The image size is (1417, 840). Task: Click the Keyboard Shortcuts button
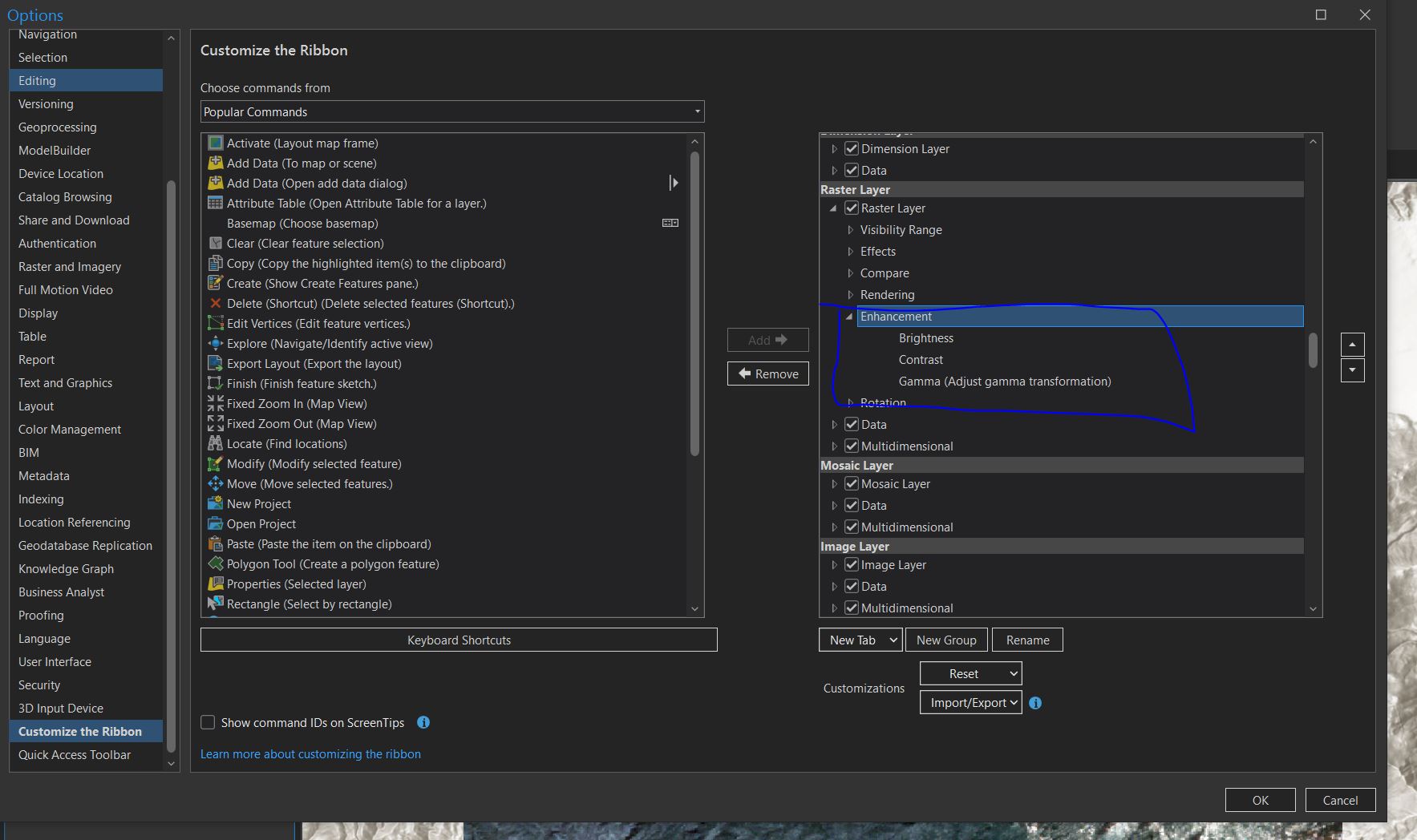[x=459, y=640]
